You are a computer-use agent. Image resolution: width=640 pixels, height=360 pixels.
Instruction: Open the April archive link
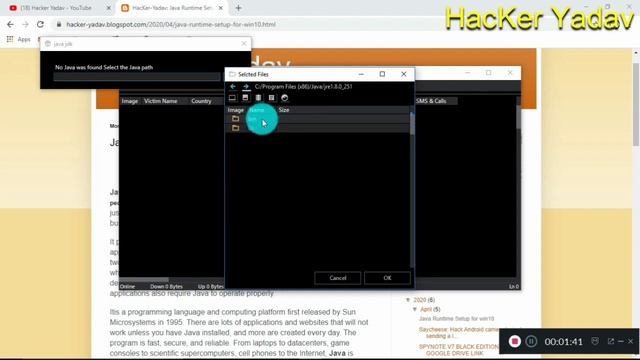click(x=426, y=309)
